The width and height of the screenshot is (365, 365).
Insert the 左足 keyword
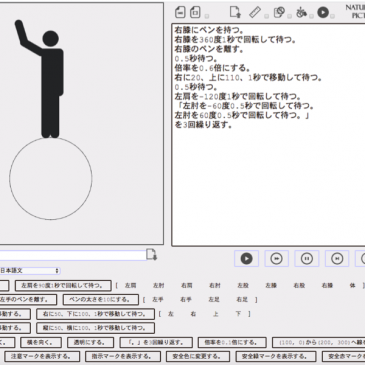pos(214,300)
